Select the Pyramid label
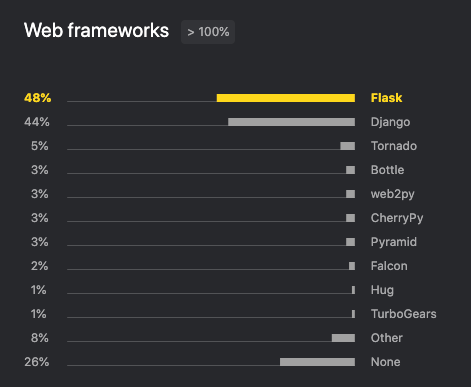 click(394, 242)
